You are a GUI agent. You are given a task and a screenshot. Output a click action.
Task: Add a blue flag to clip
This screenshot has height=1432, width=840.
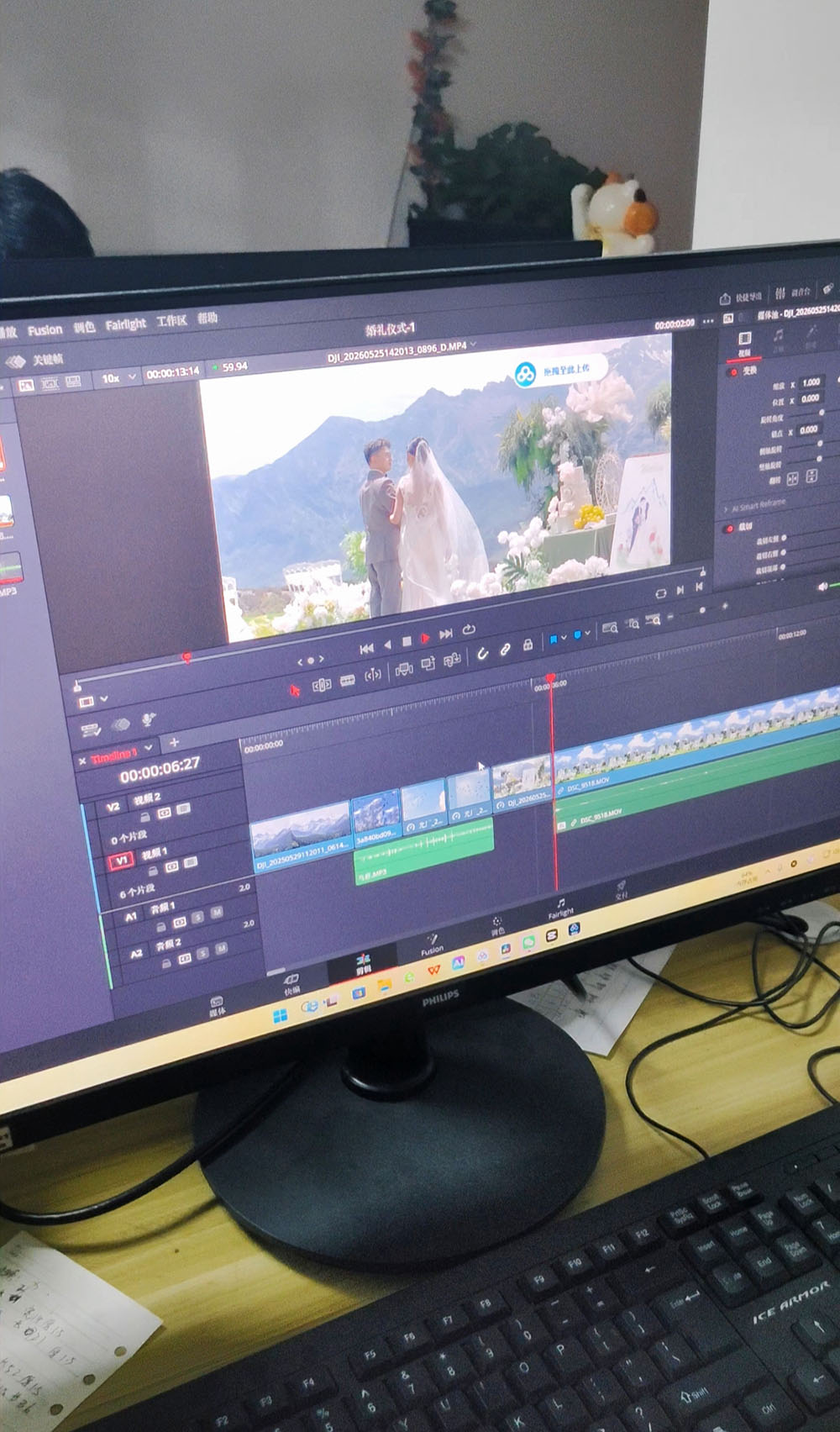point(554,640)
